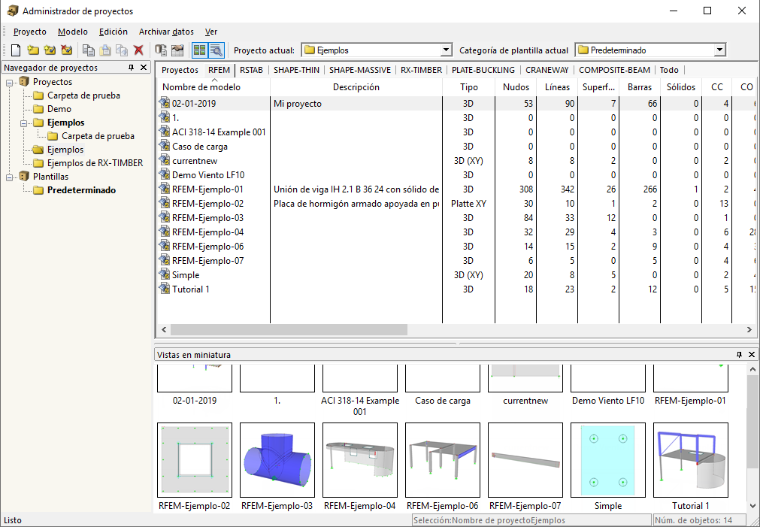Click the model table horizontal scrollbar
The height and width of the screenshot is (527, 760).
[289, 330]
